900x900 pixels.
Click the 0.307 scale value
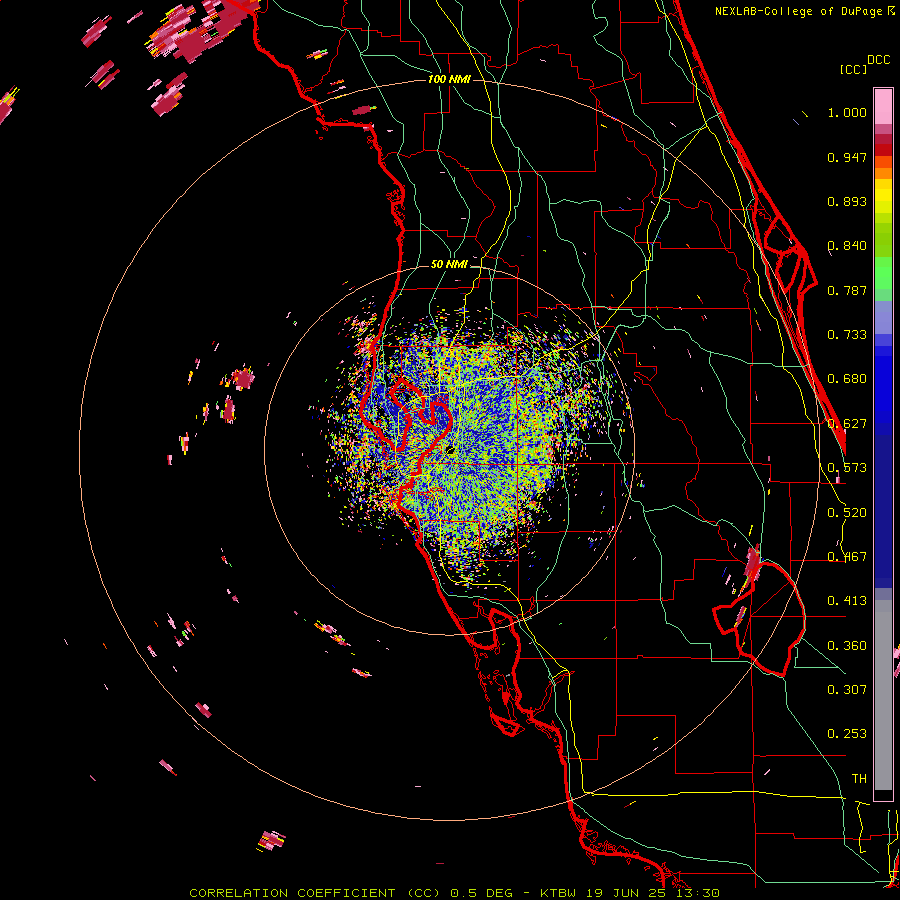point(847,690)
